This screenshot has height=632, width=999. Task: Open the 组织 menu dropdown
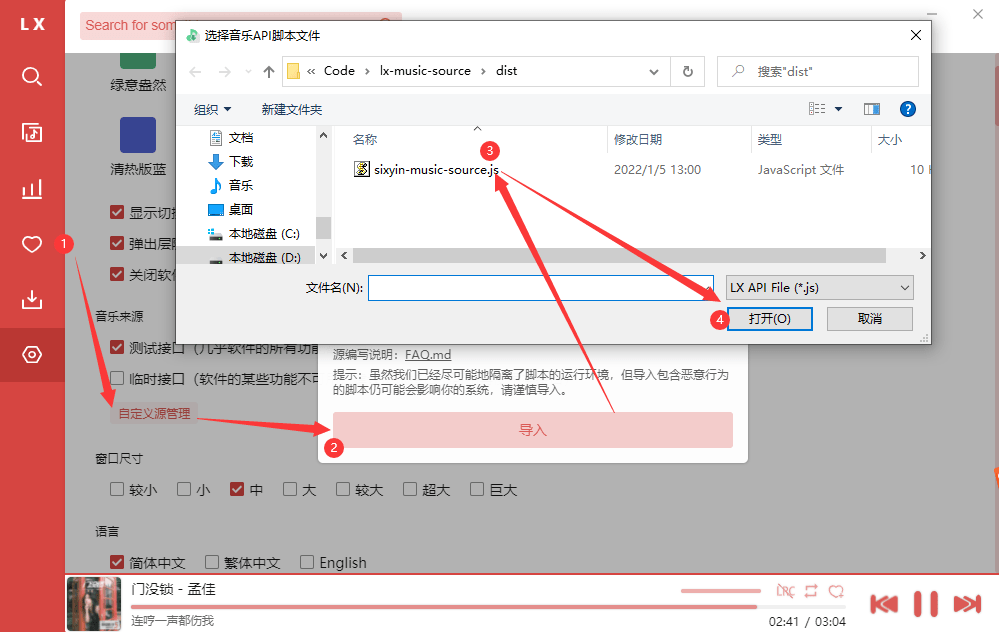pyautogui.click(x=213, y=108)
